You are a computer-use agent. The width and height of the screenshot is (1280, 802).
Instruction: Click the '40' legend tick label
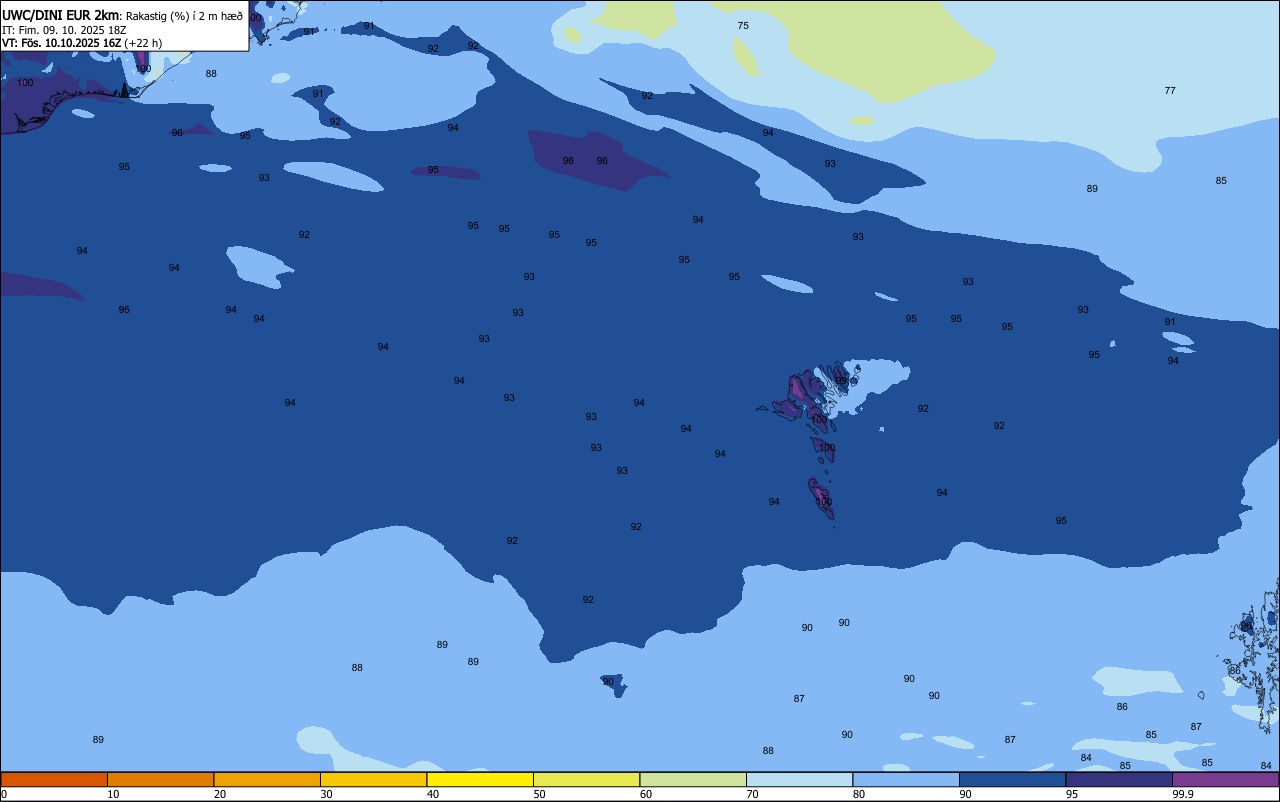click(433, 794)
